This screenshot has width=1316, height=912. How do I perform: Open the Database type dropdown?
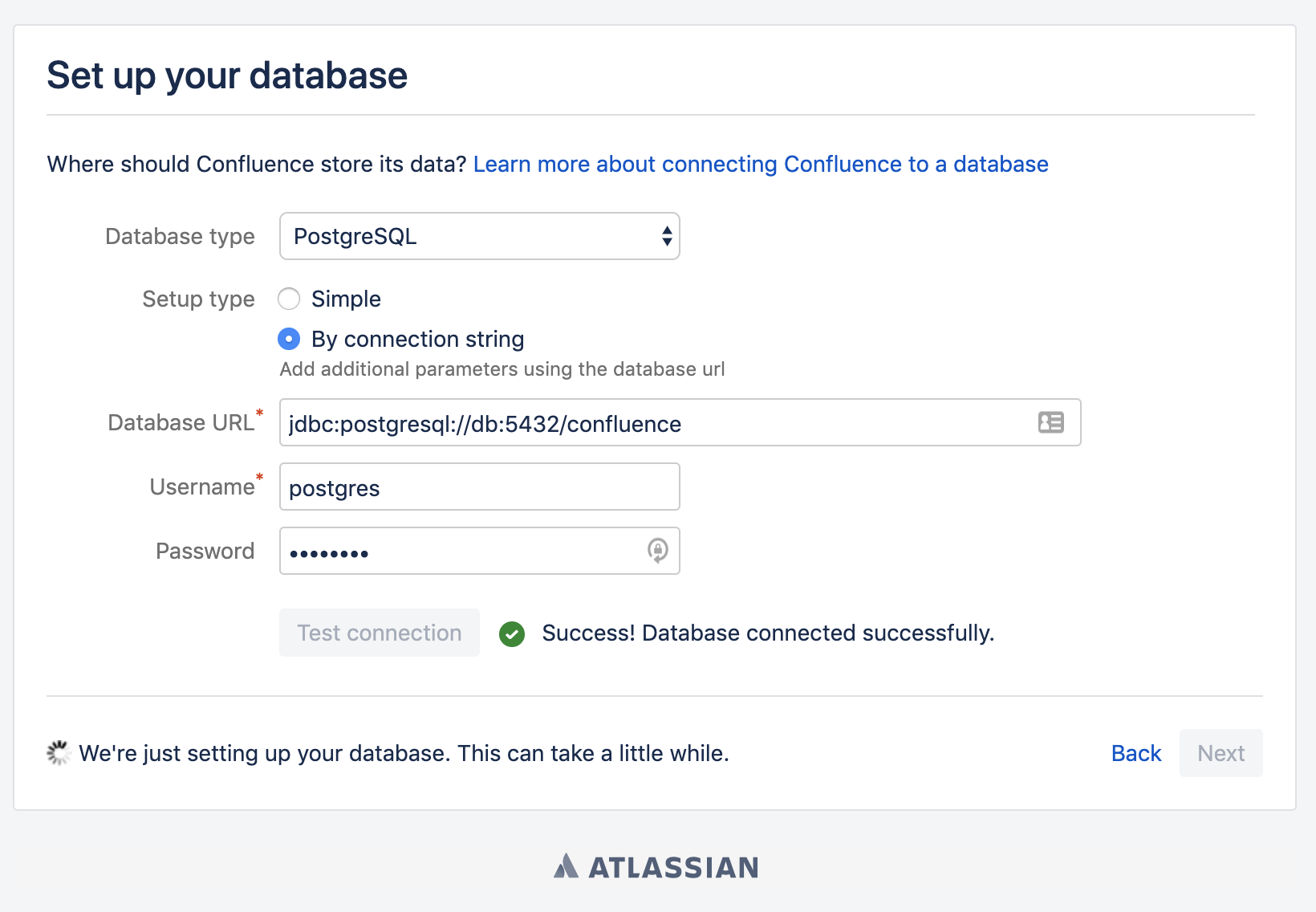point(480,236)
